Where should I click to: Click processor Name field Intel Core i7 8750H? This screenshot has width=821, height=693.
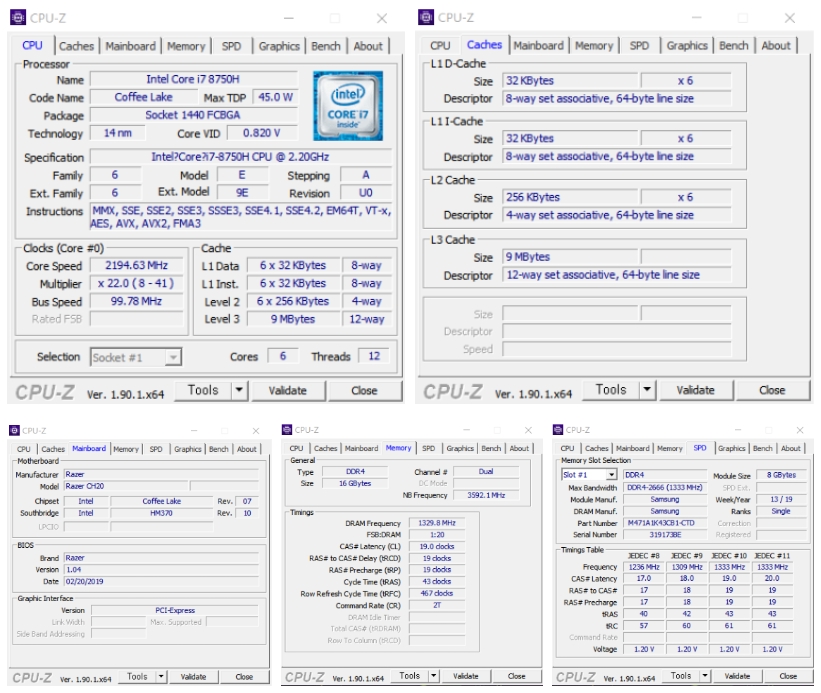tap(194, 79)
